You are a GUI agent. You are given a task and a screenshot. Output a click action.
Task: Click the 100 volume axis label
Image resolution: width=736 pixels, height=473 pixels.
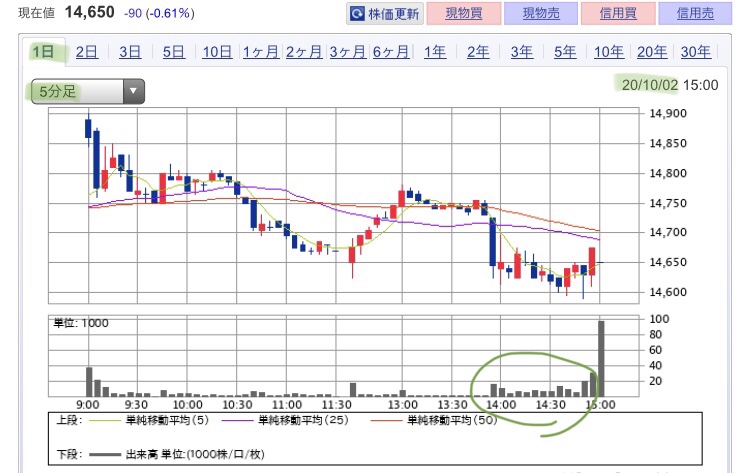tap(659, 319)
